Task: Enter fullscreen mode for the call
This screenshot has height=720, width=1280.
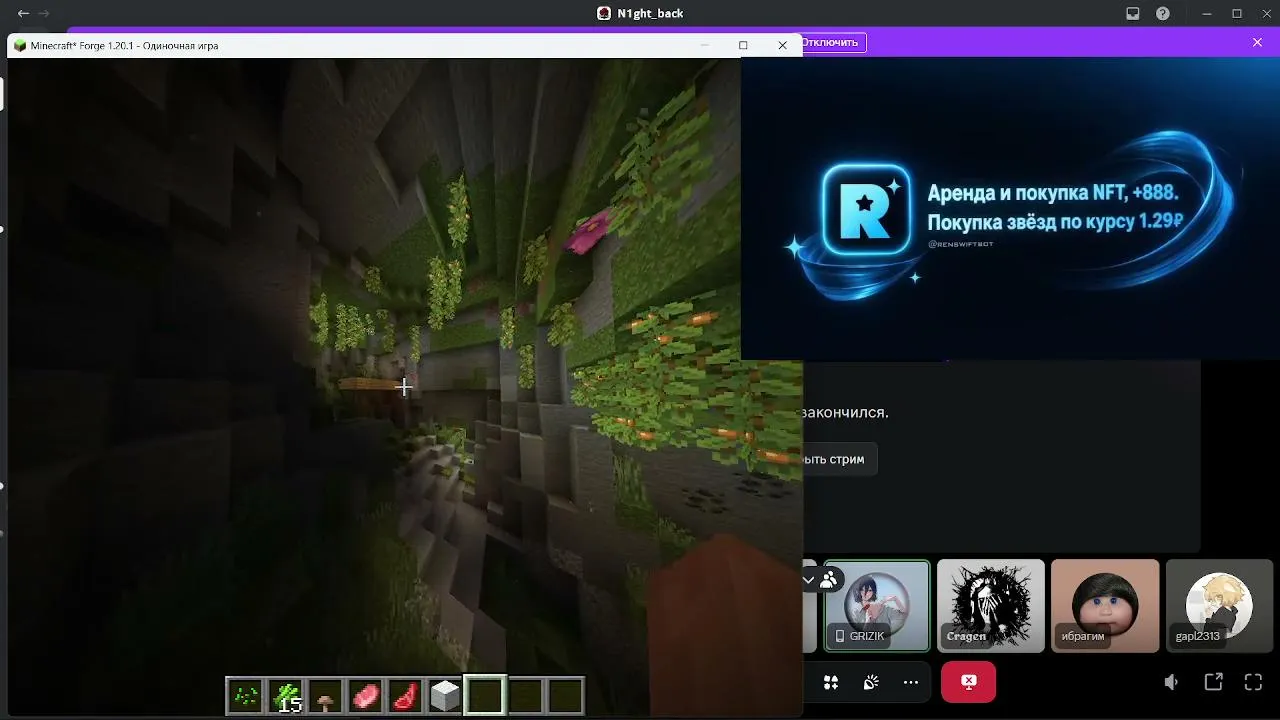Action: coord(1253,682)
